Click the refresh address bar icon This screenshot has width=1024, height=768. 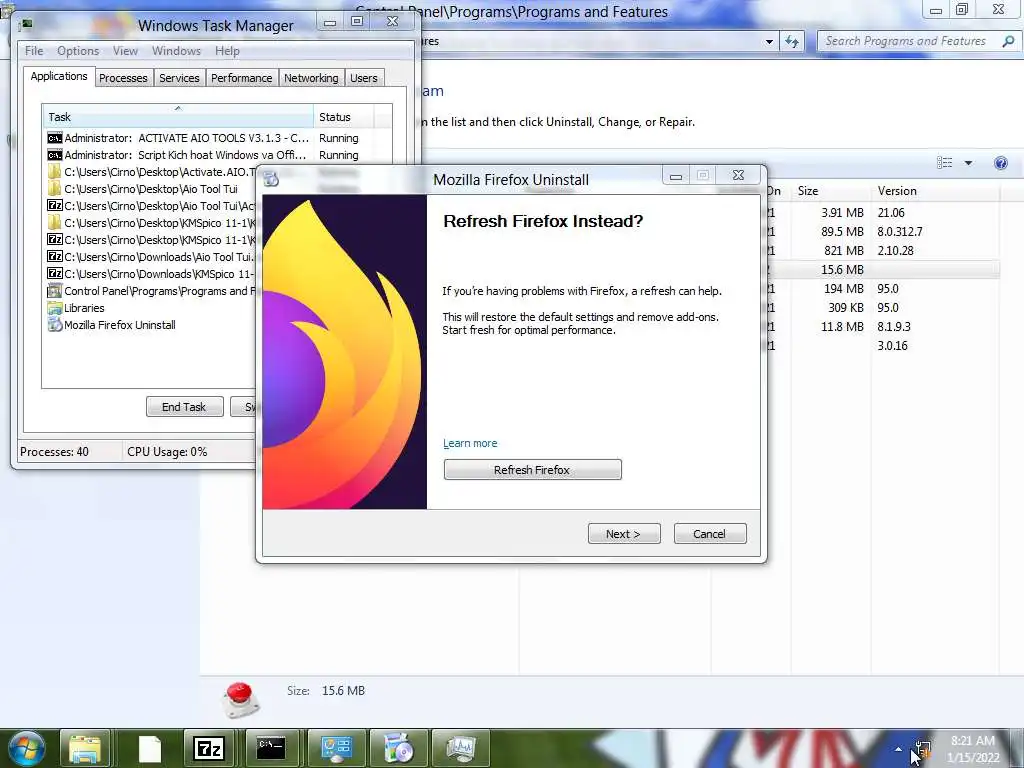coord(792,41)
